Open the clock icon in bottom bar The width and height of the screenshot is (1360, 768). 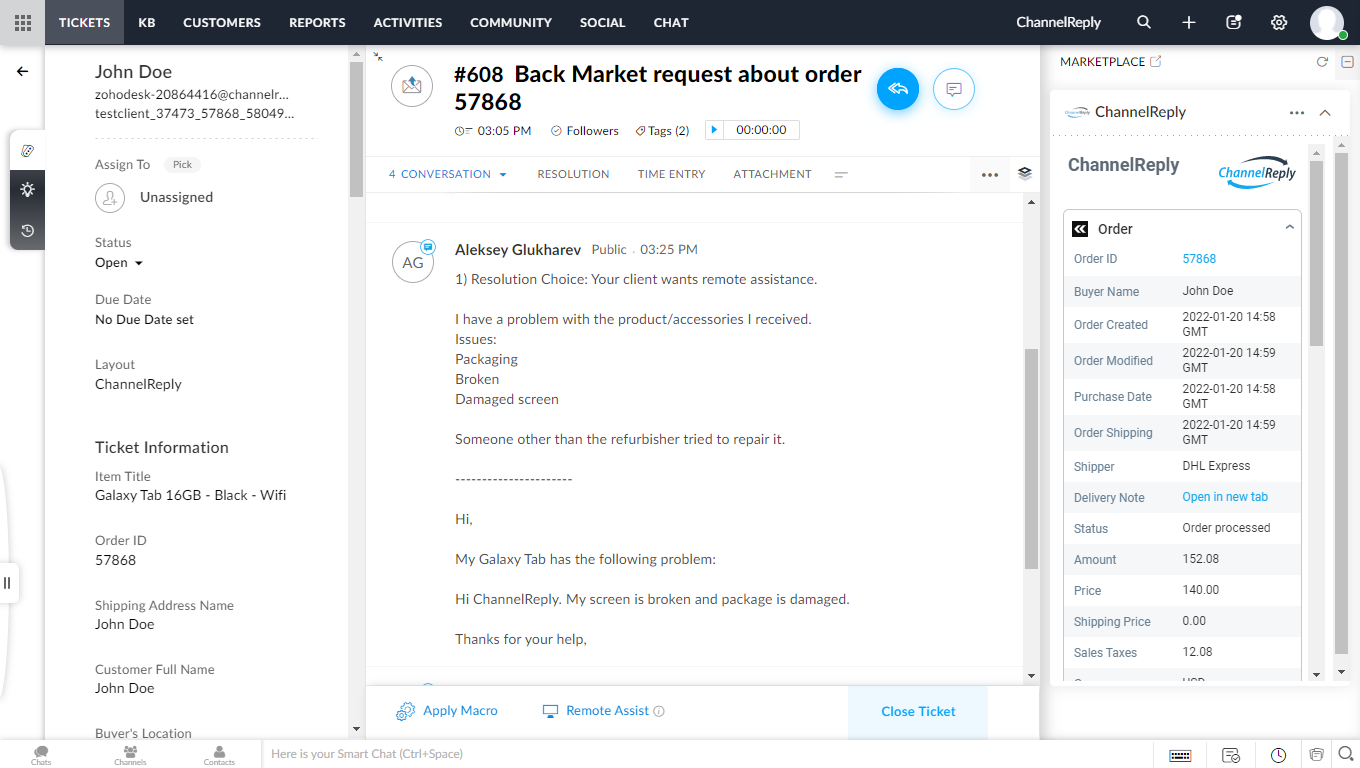(x=1279, y=754)
